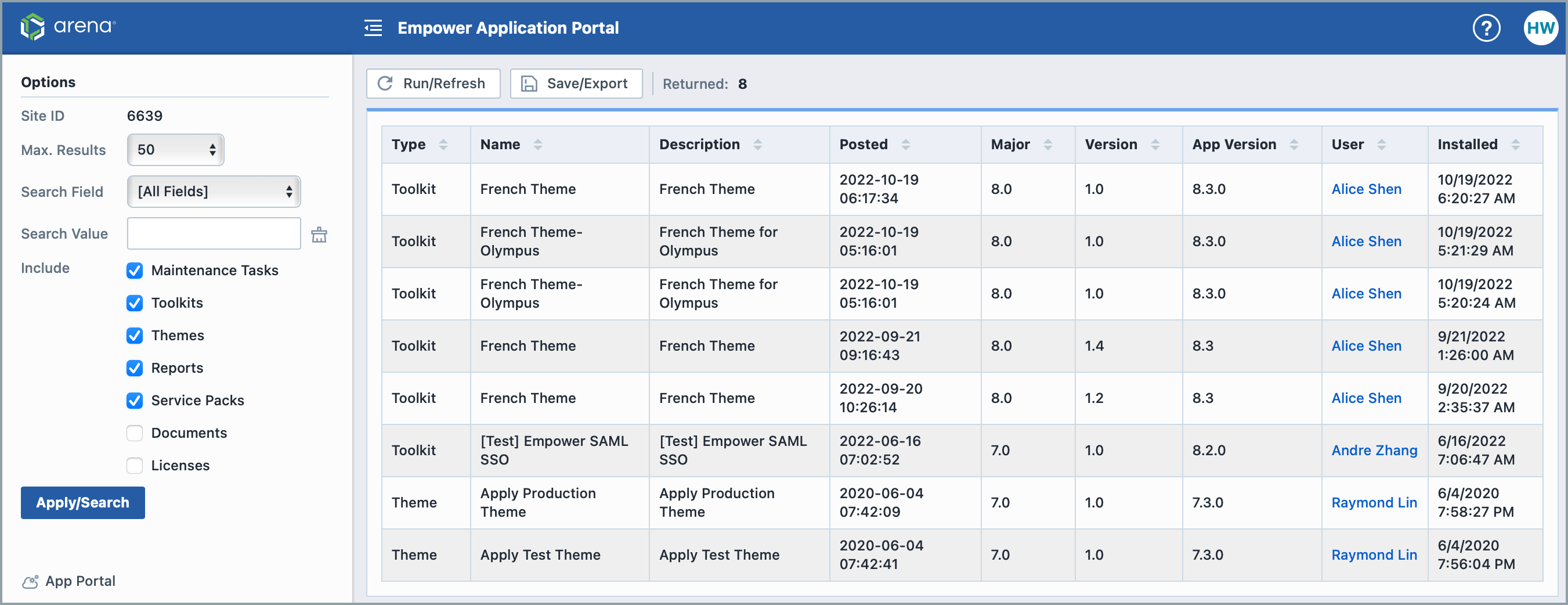Uncheck the Themes checkbox
The width and height of the screenshot is (1568, 605).
[135, 336]
